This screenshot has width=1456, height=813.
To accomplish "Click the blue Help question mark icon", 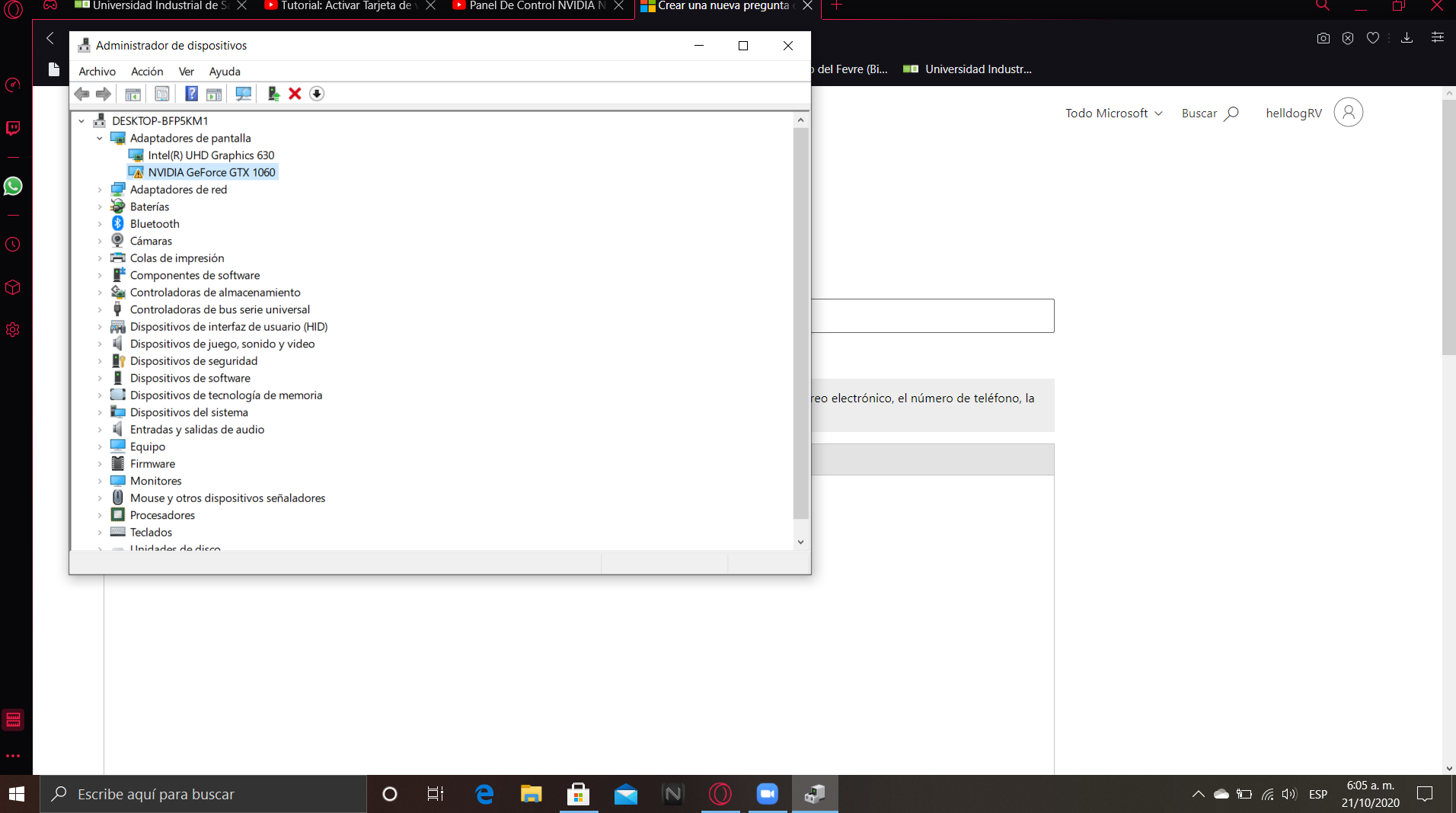I will pyautogui.click(x=192, y=94).
